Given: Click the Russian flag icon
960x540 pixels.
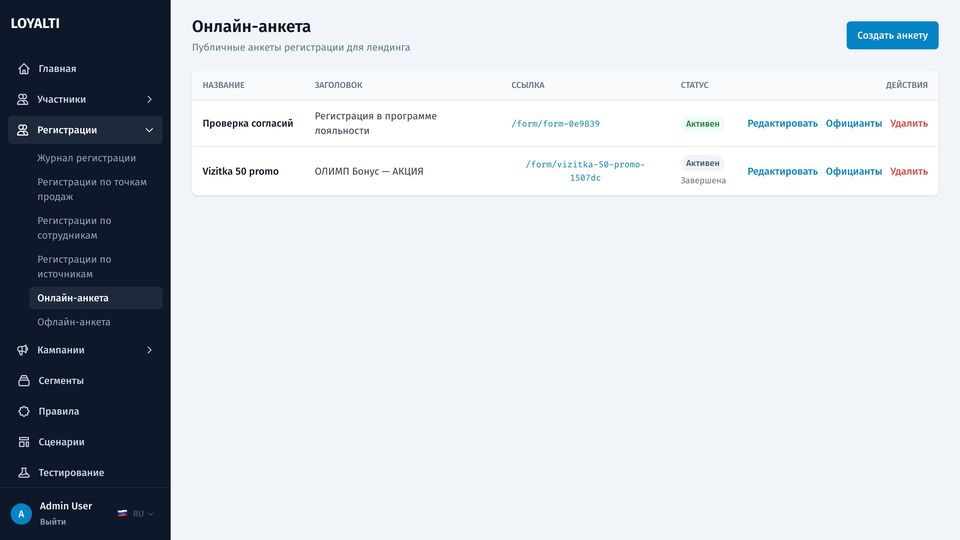Looking at the screenshot, I should (122, 514).
